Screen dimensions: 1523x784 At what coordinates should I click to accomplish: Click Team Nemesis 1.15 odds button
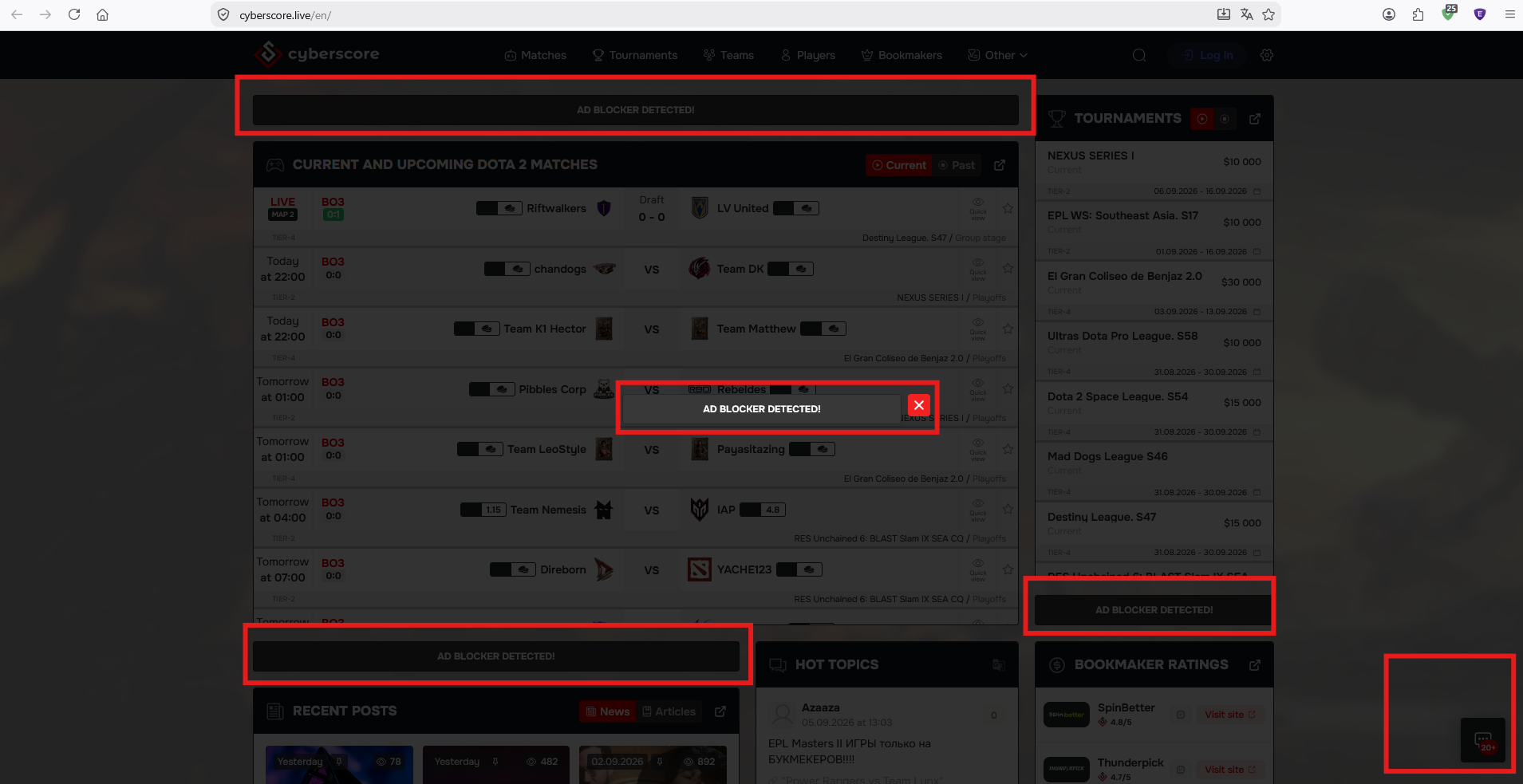point(483,510)
